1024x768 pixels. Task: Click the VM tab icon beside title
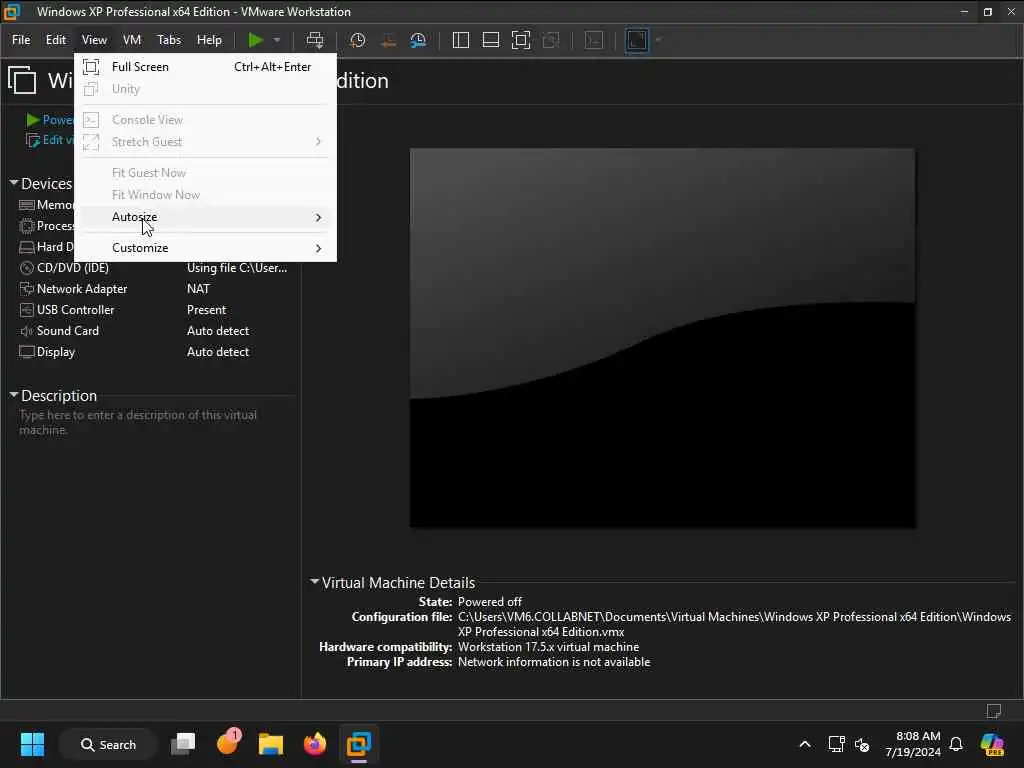(x=22, y=80)
